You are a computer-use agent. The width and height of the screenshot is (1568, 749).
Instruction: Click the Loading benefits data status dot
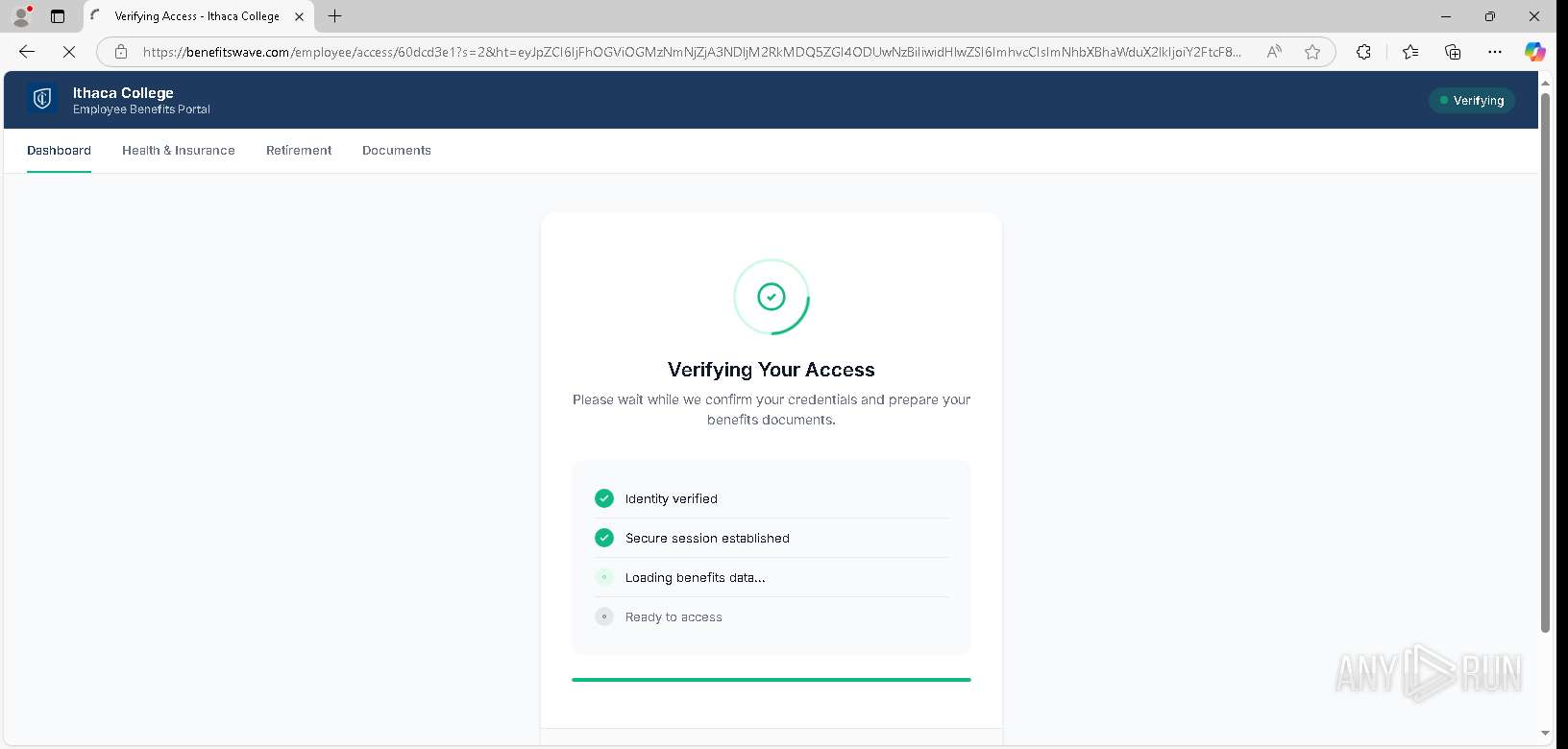[x=604, y=577]
